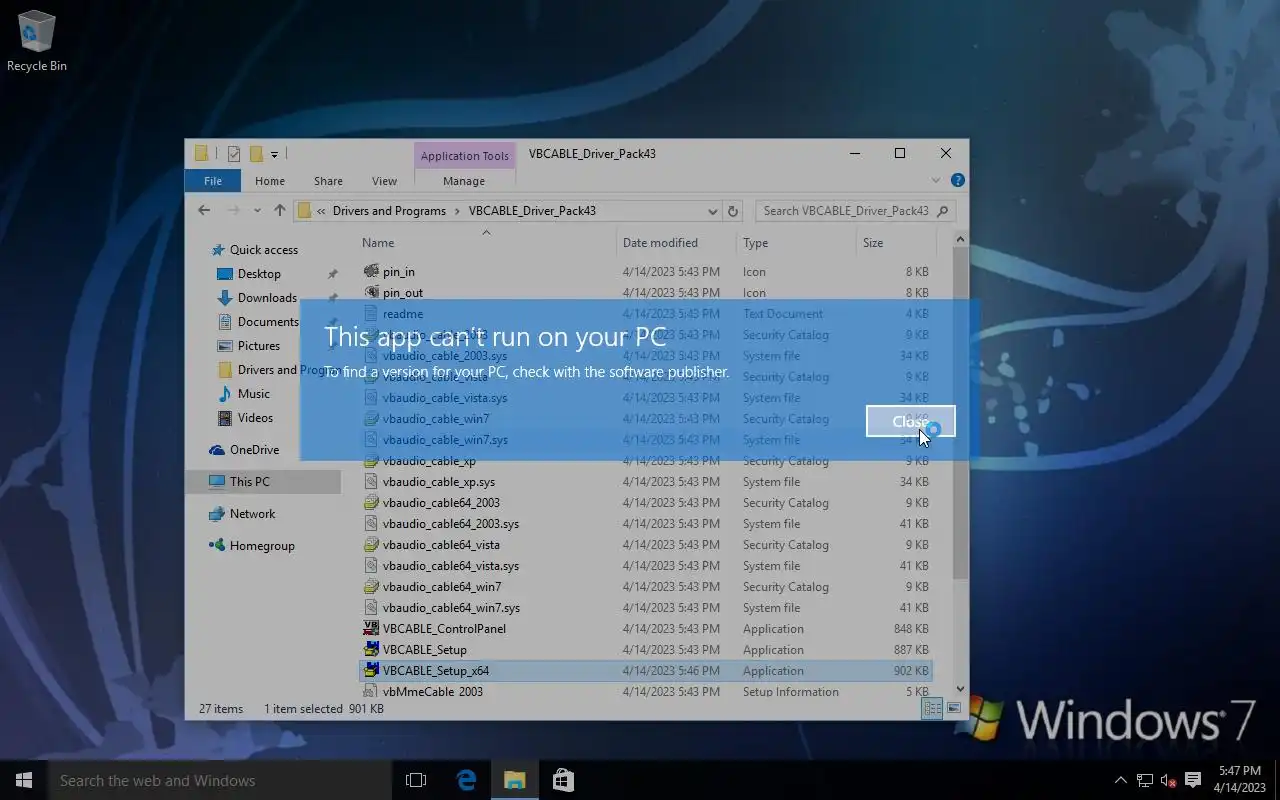This screenshot has width=1280, height=800.
Task: Switch to the View ribbon tab
Action: [384, 181]
